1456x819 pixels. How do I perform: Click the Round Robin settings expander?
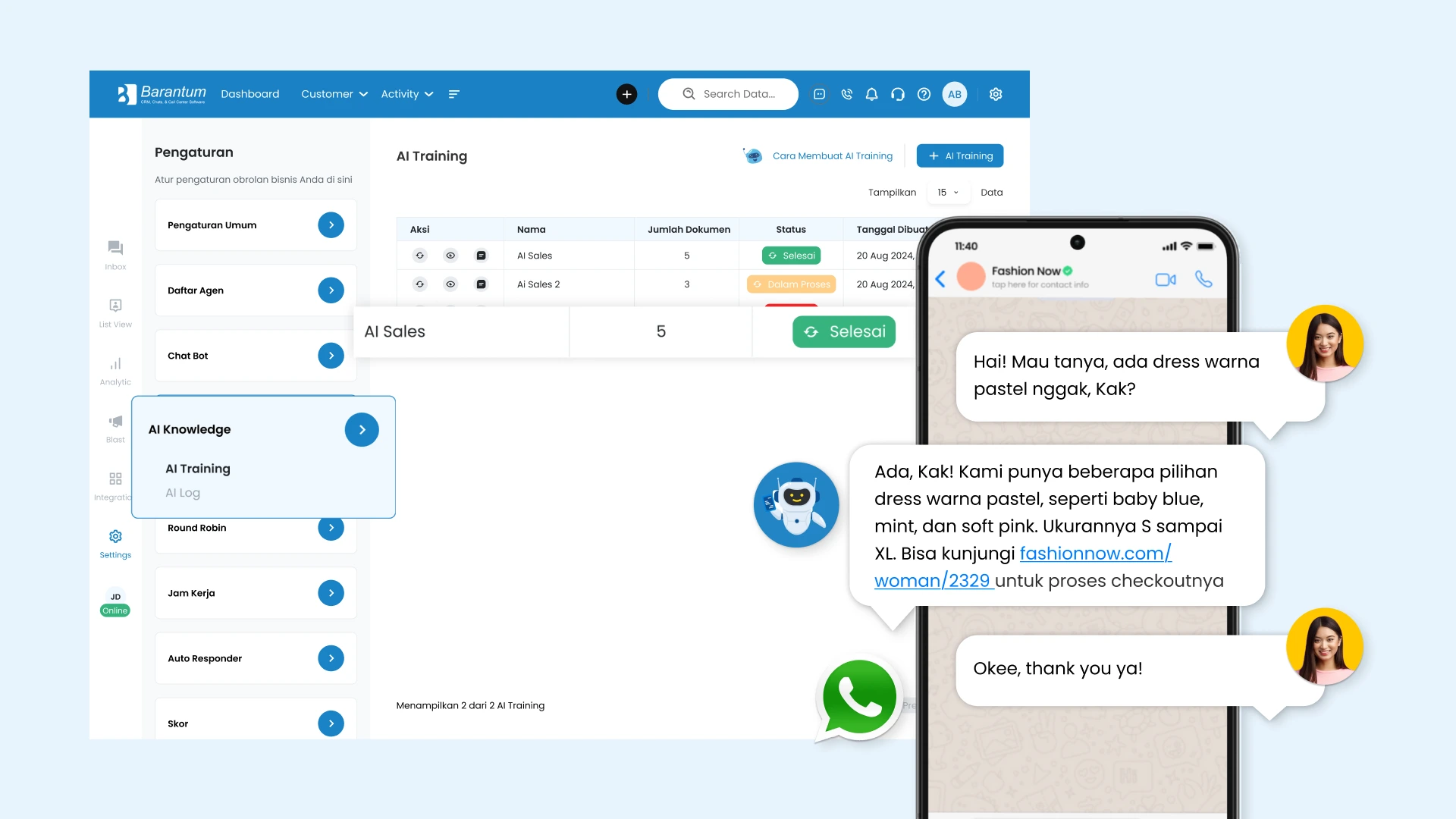(332, 527)
